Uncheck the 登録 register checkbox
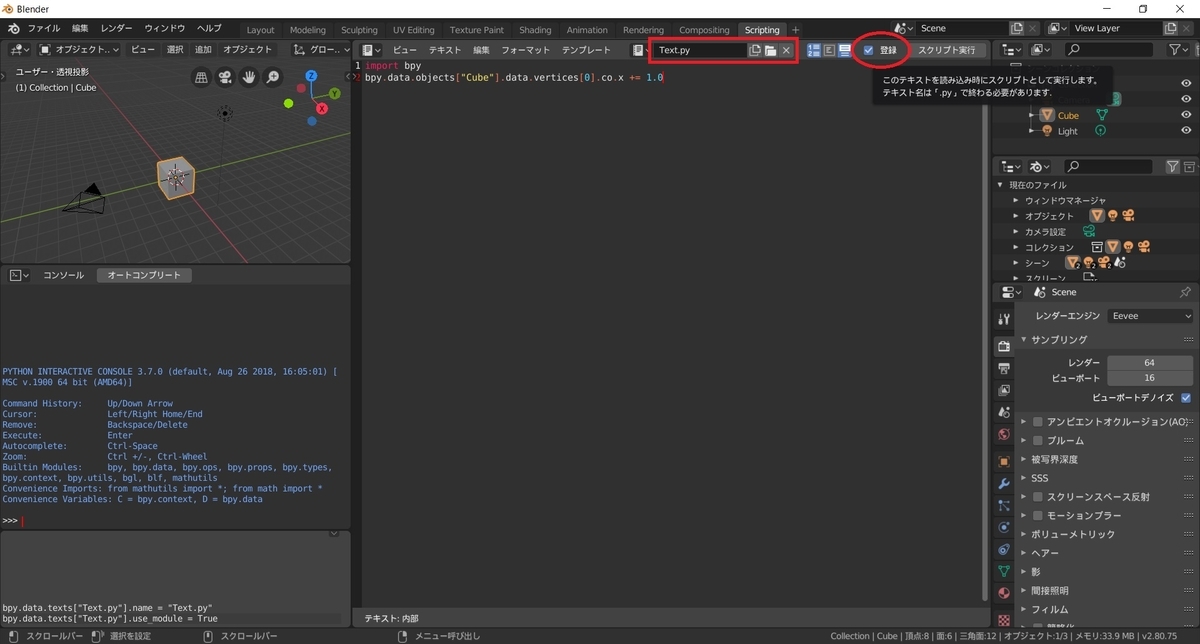1200x644 pixels. 868,50
